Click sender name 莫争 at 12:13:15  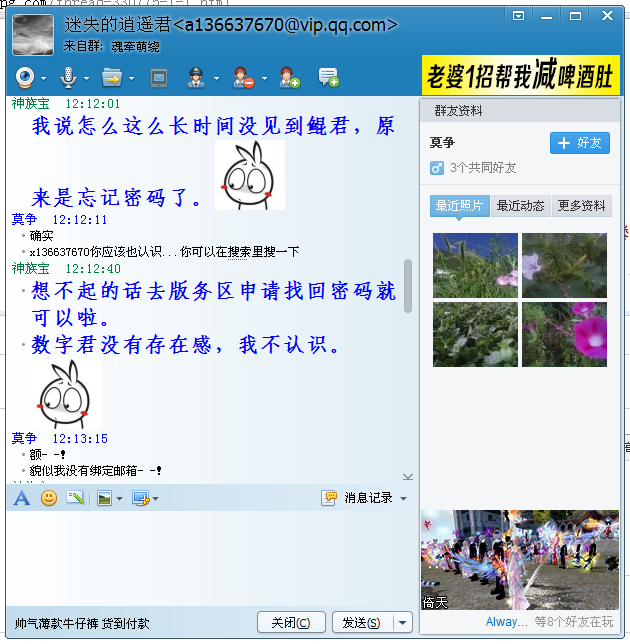point(24,438)
